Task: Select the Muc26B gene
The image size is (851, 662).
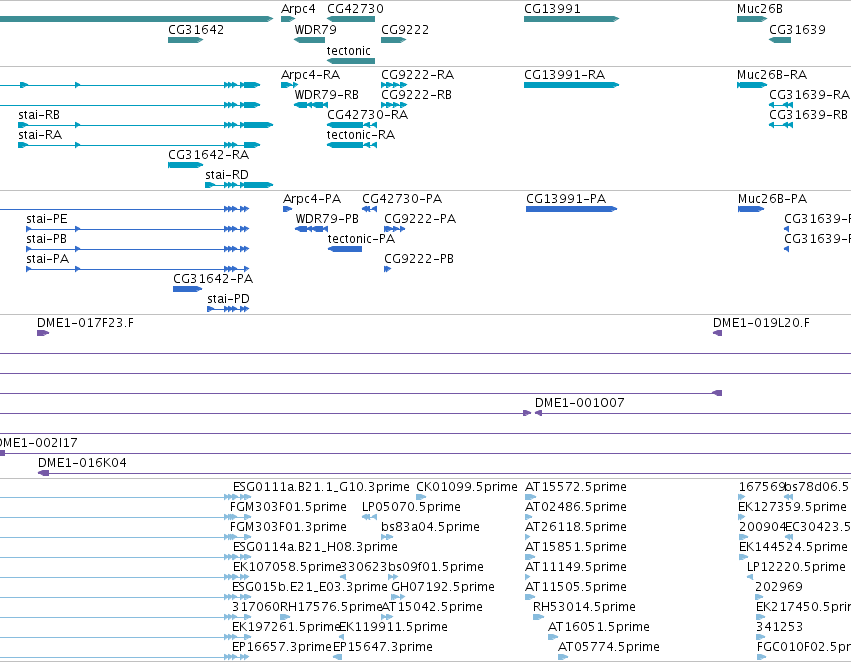Action: click(752, 19)
